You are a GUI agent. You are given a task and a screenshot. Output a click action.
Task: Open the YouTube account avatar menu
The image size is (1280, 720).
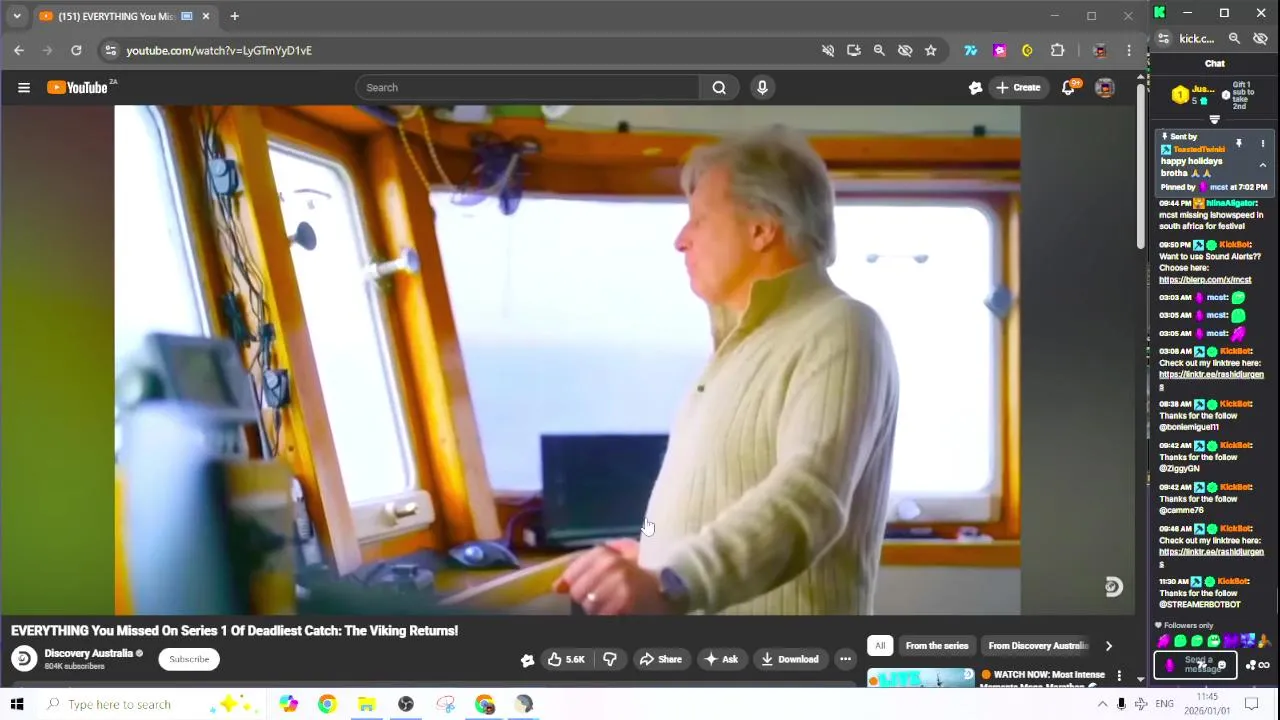[x=1105, y=88]
